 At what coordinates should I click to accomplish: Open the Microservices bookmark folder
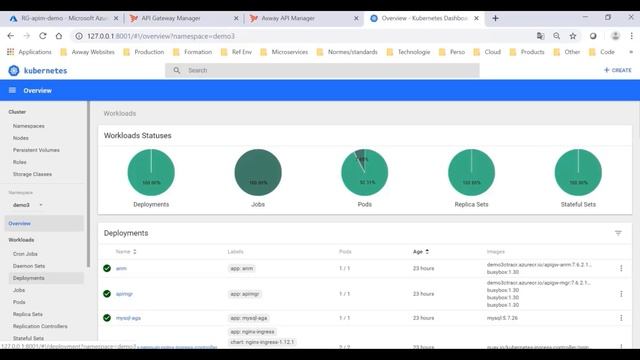pyautogui.click(x=284, y=52)
